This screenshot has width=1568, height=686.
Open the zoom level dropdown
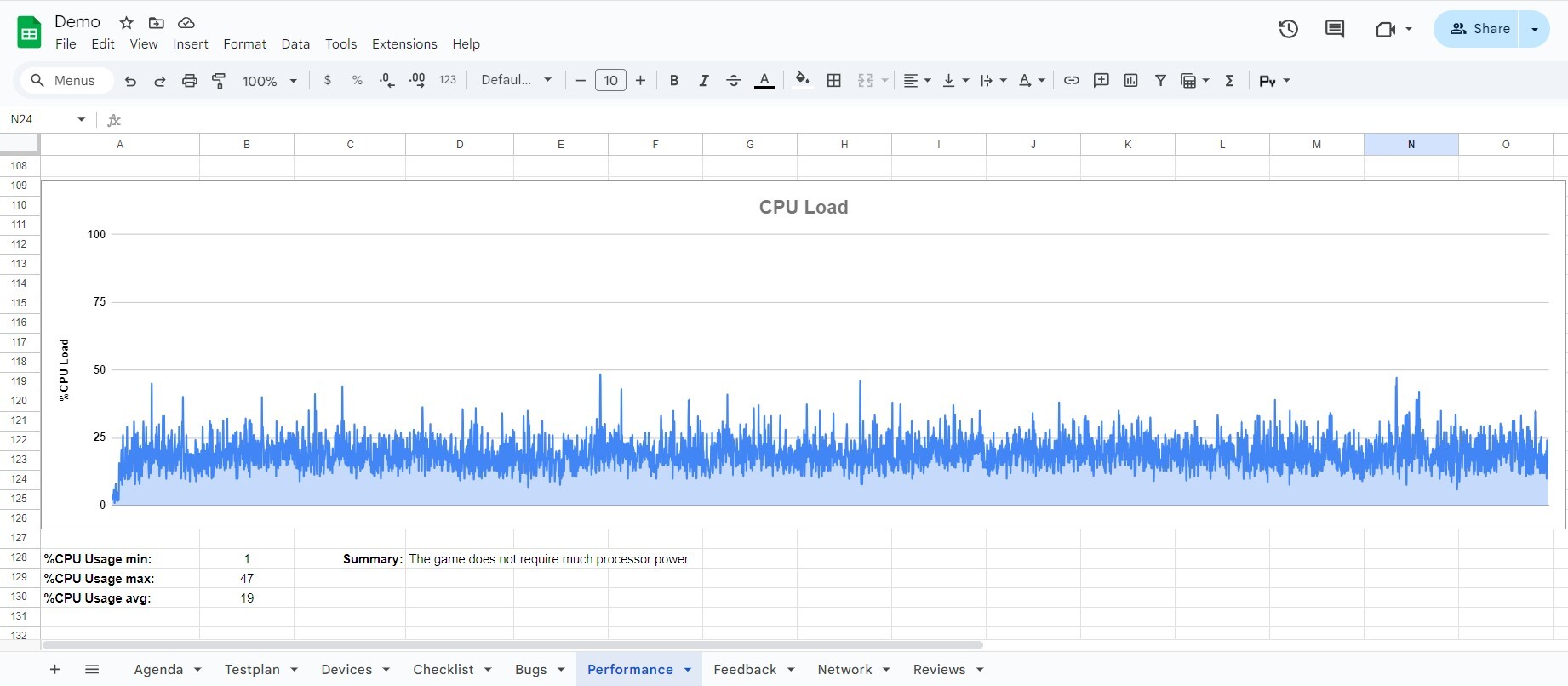coord(269,81)
